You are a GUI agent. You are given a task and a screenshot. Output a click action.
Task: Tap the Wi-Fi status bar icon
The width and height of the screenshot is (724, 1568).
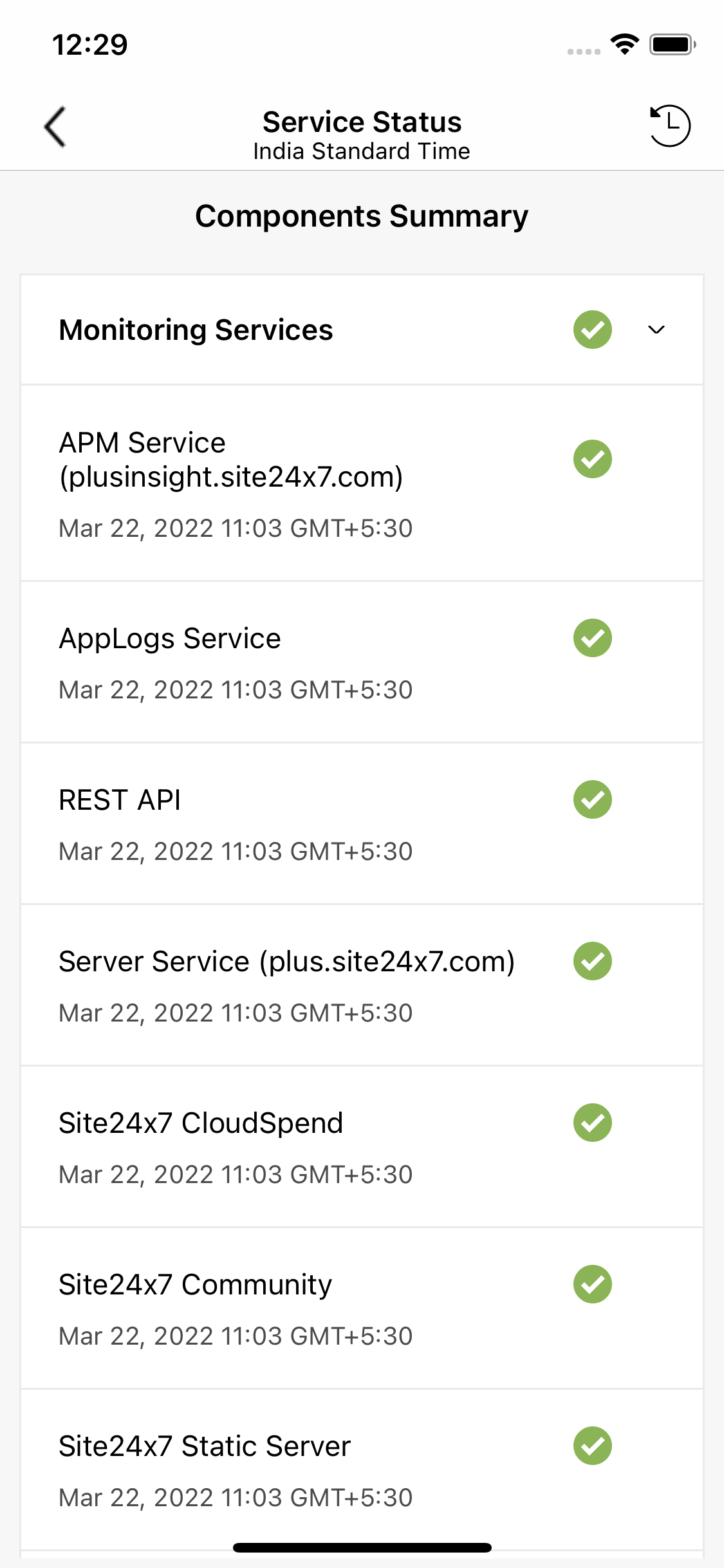click(x=624, y=44)
